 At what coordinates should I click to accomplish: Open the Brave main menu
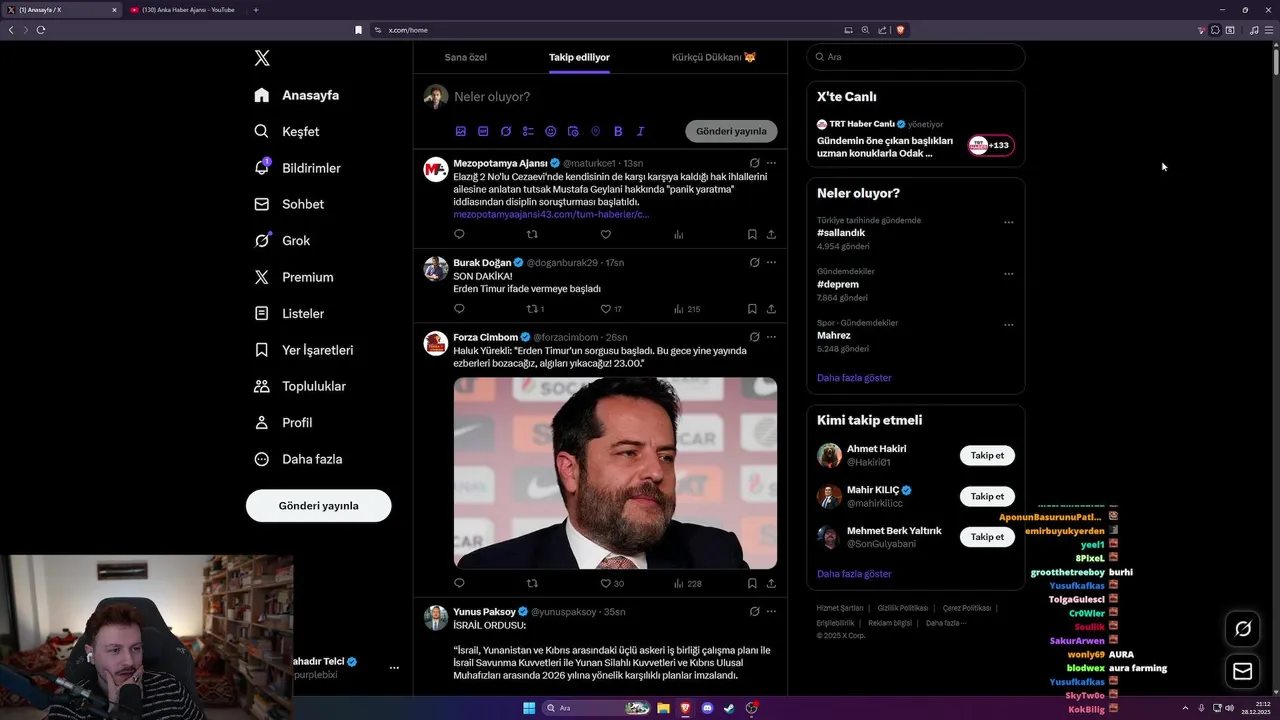pyautogui.click(x=1269, y=30)
